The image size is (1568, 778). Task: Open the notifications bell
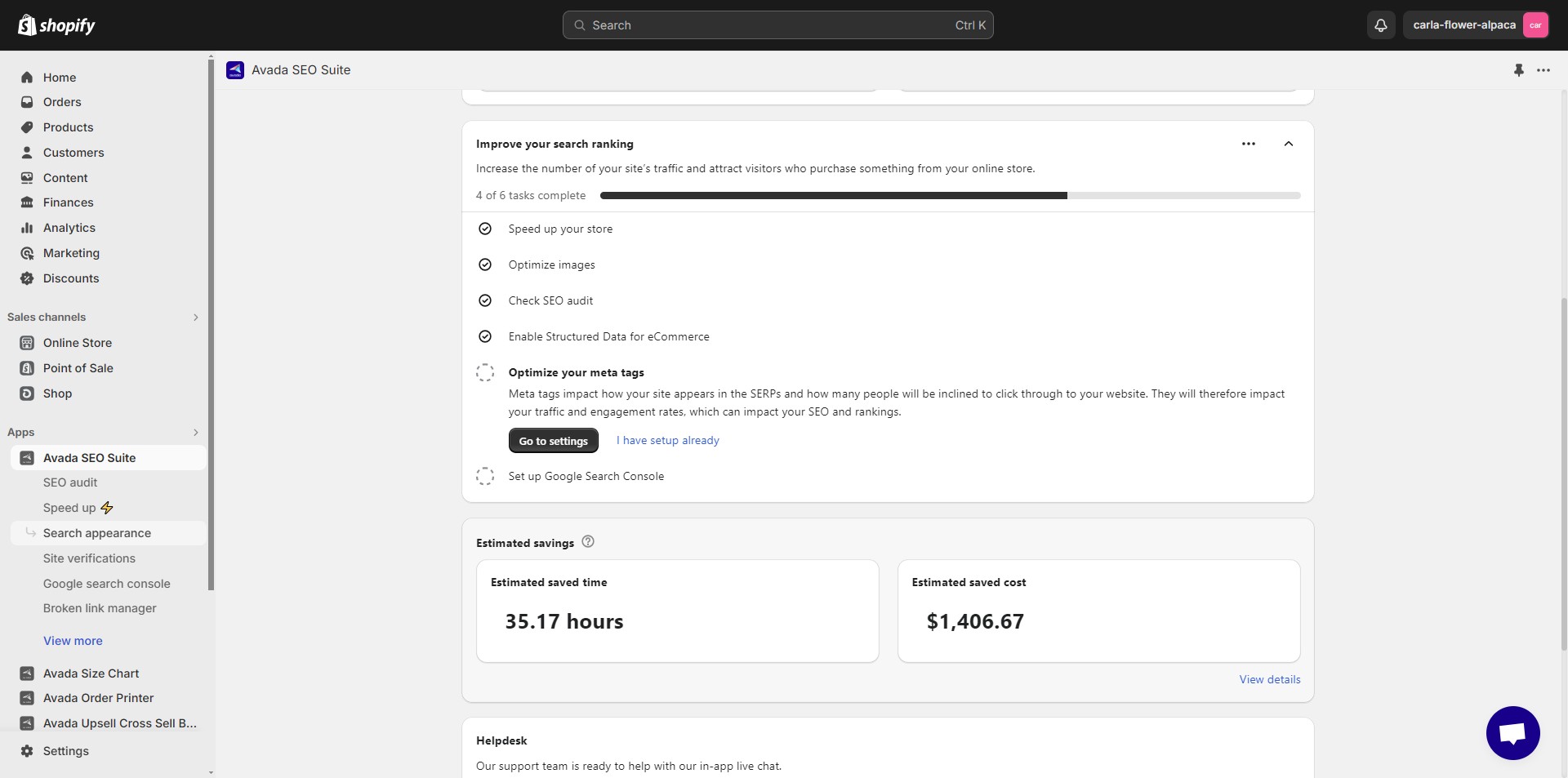(1380, 25)
